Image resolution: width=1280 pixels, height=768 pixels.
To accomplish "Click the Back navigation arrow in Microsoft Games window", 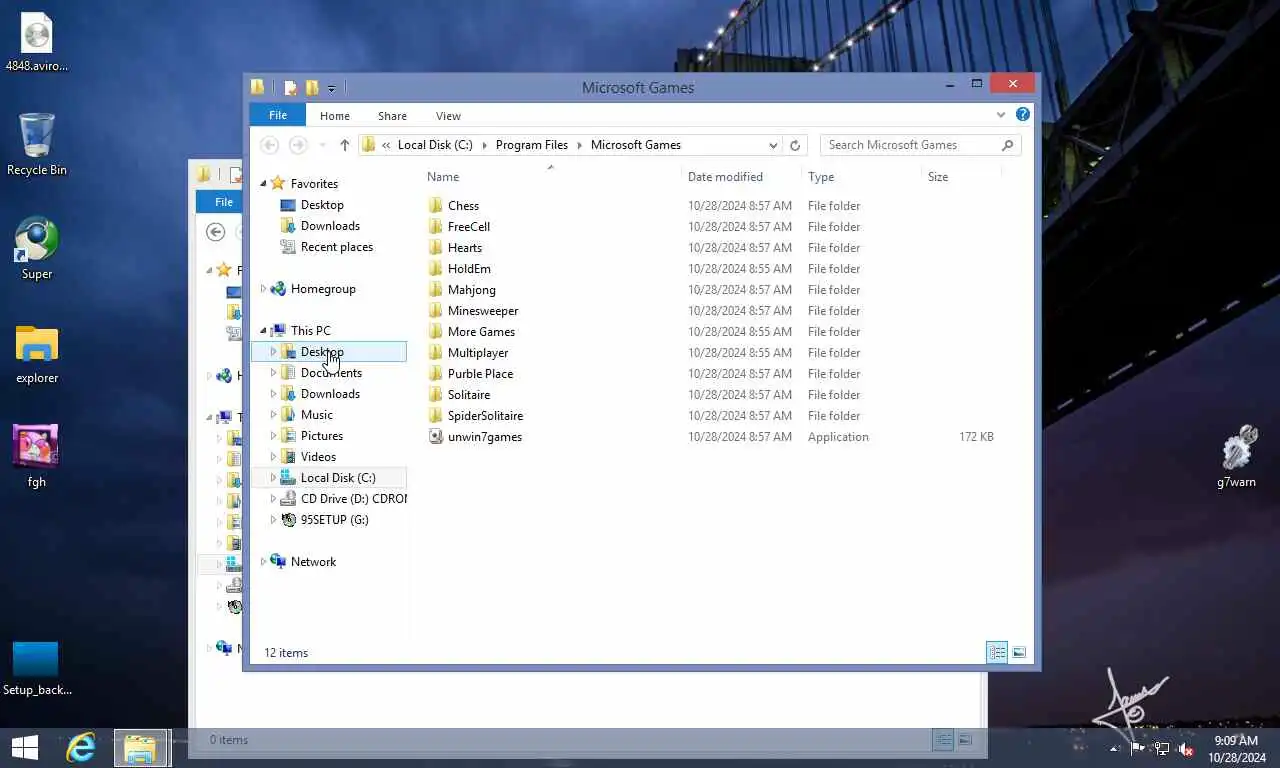I will coord(268,145).
